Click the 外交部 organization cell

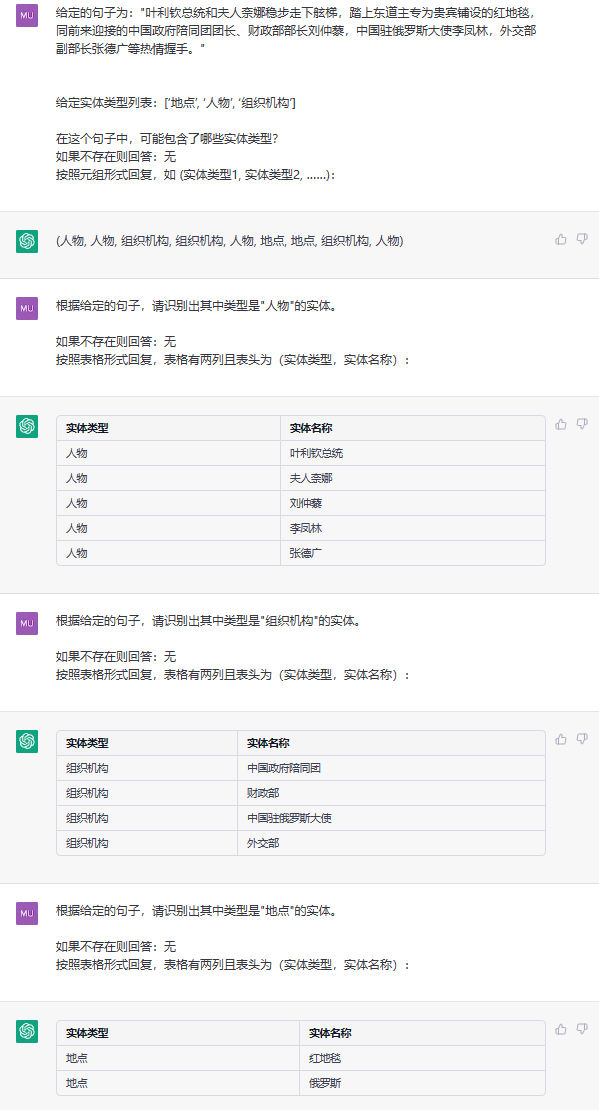[391, 843]
